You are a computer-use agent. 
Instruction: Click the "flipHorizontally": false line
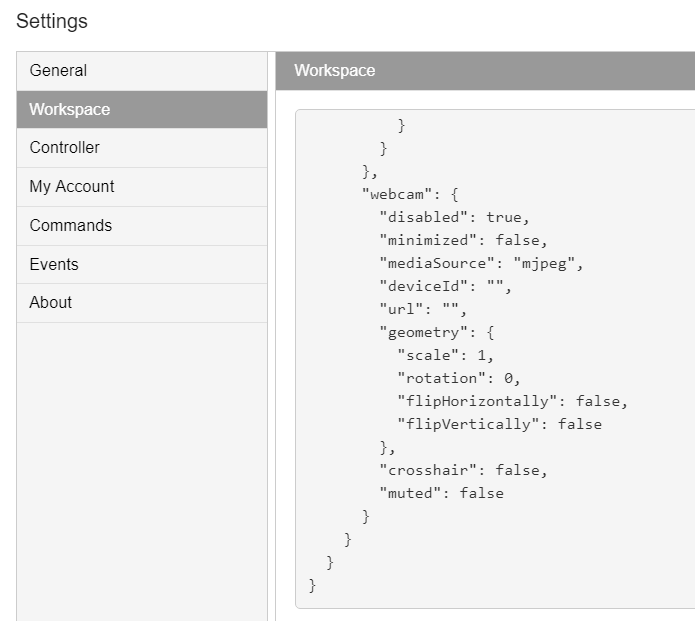pyautogui.click(x=512, y=402)
